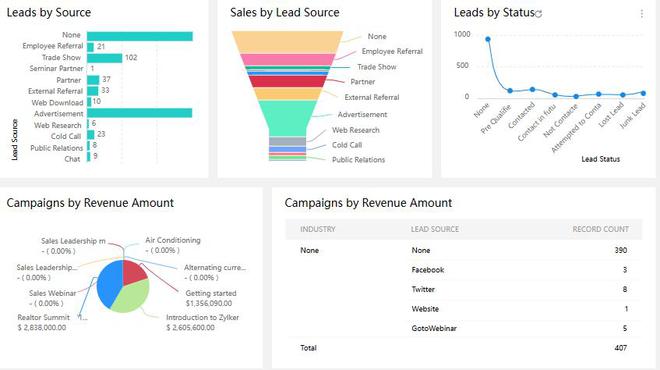660x370 pixels.
Task: Click the Partner bar showing 37
Action: point(93,80)
